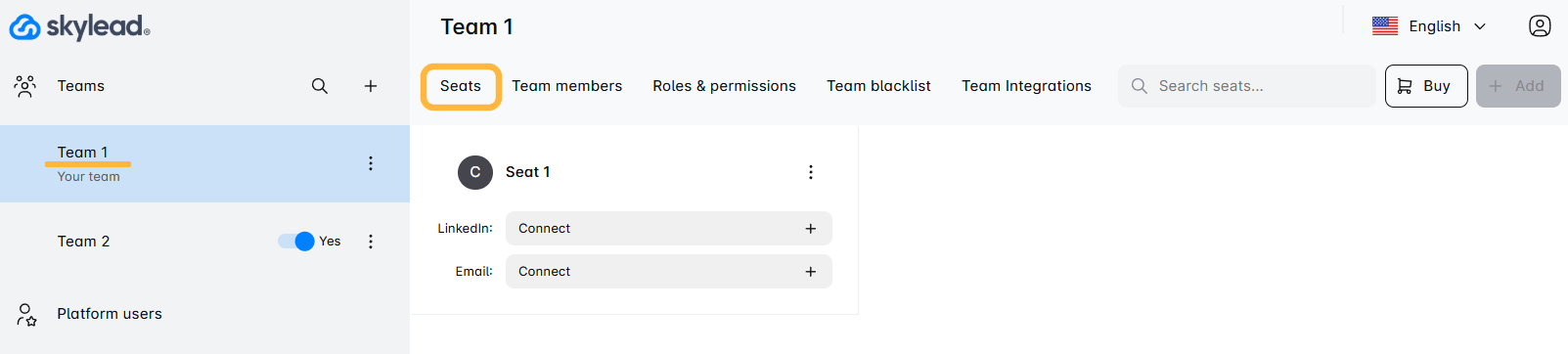Open the Team blacklist tab
Screen dimensions: 1568x354
click(x=879, y=86)
